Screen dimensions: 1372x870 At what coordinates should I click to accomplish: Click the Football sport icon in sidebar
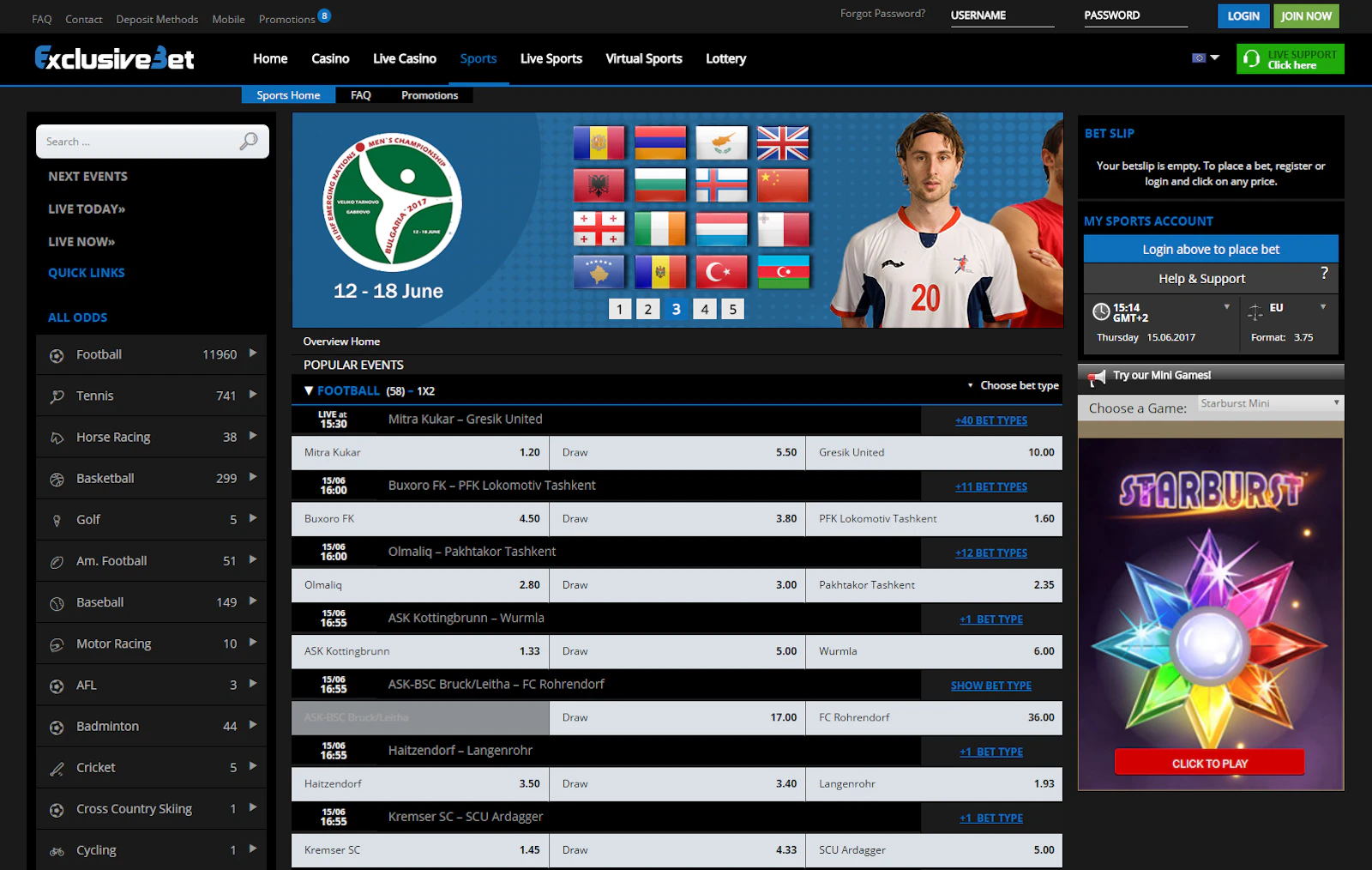click(x=57, y=355)
